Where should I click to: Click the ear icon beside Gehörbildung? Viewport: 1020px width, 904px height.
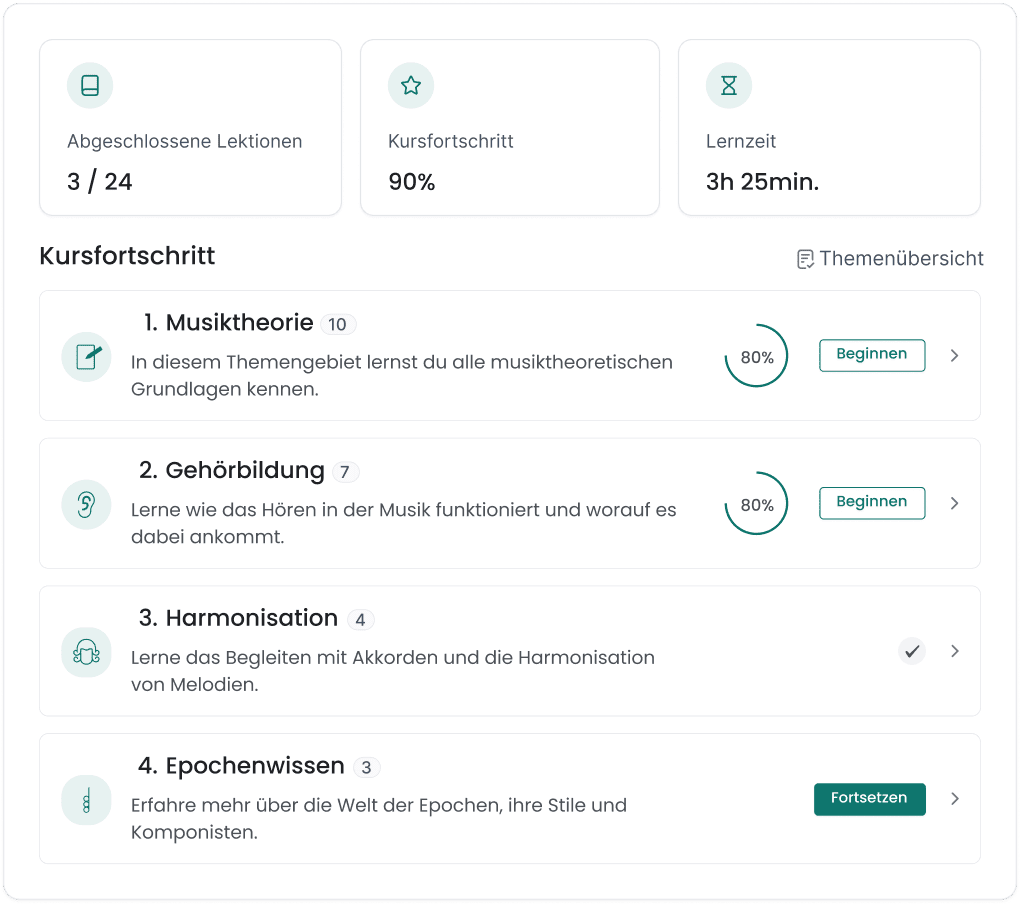pyautogui.click(x=86, y=504)
